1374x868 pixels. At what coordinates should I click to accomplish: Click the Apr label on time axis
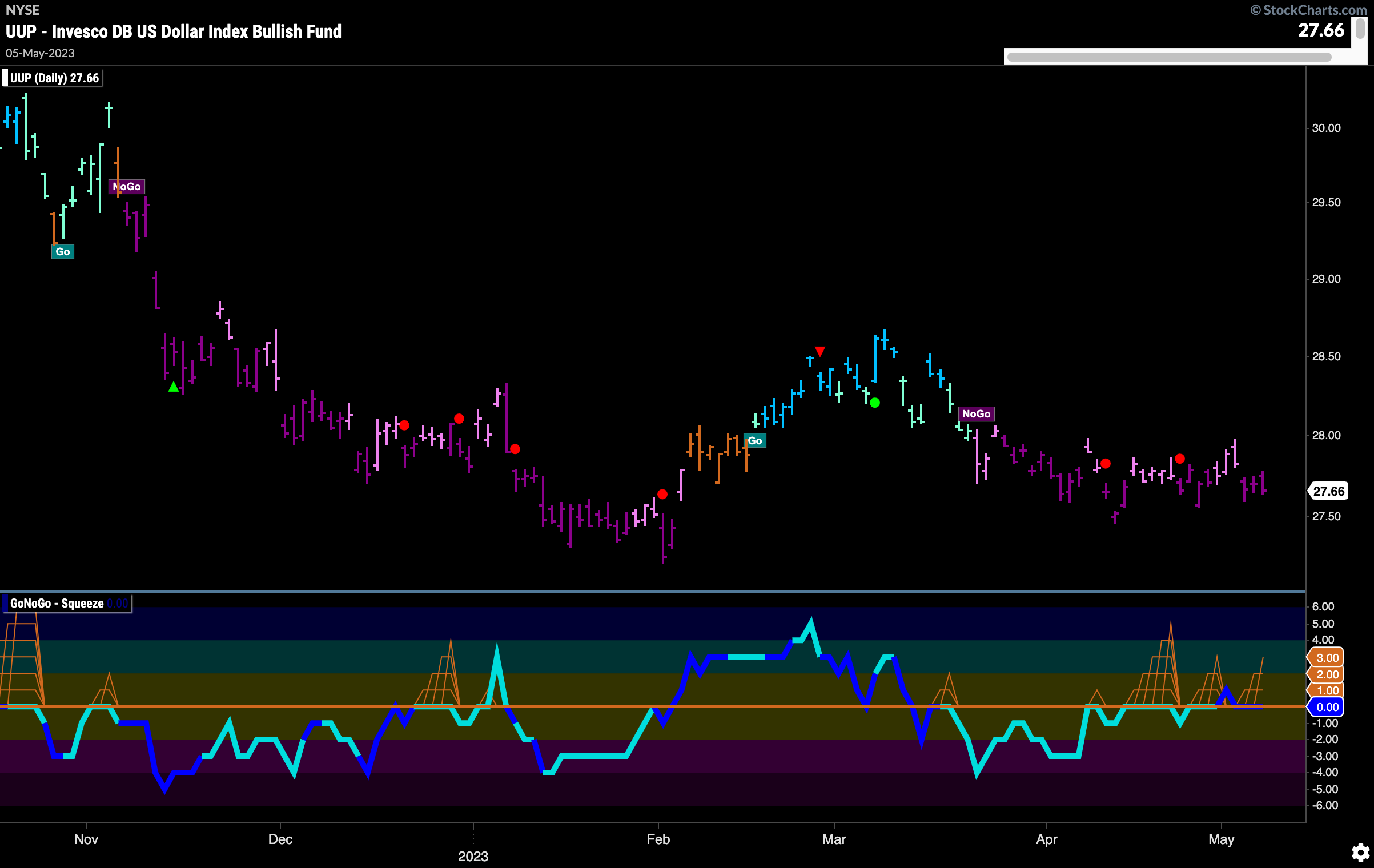[x=1047, y=839]
